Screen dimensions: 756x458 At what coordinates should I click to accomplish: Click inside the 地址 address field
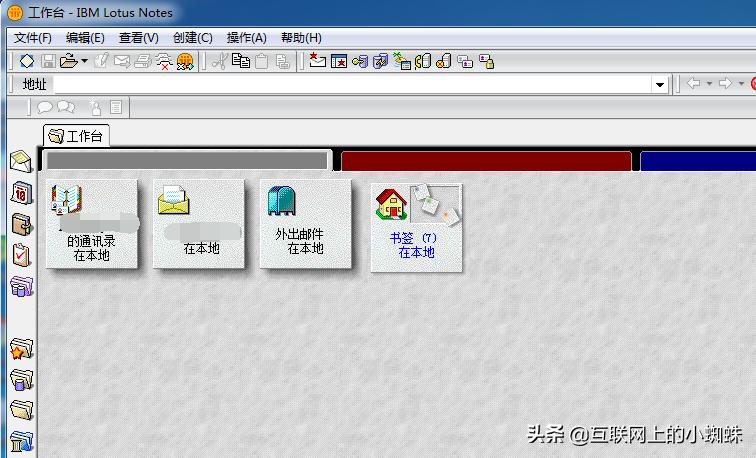click(x=352, y=84)
